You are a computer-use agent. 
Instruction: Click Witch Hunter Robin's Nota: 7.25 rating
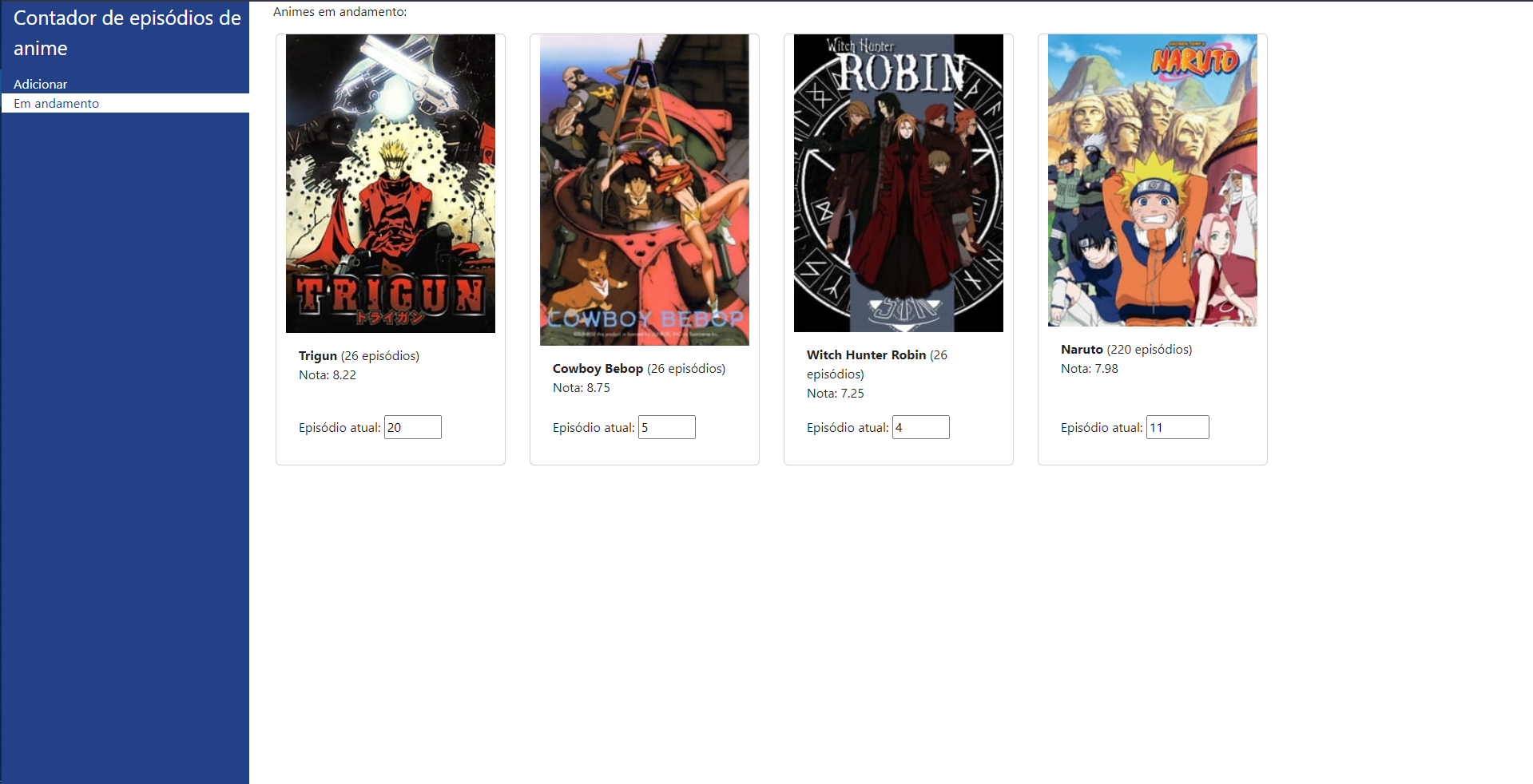836,394
